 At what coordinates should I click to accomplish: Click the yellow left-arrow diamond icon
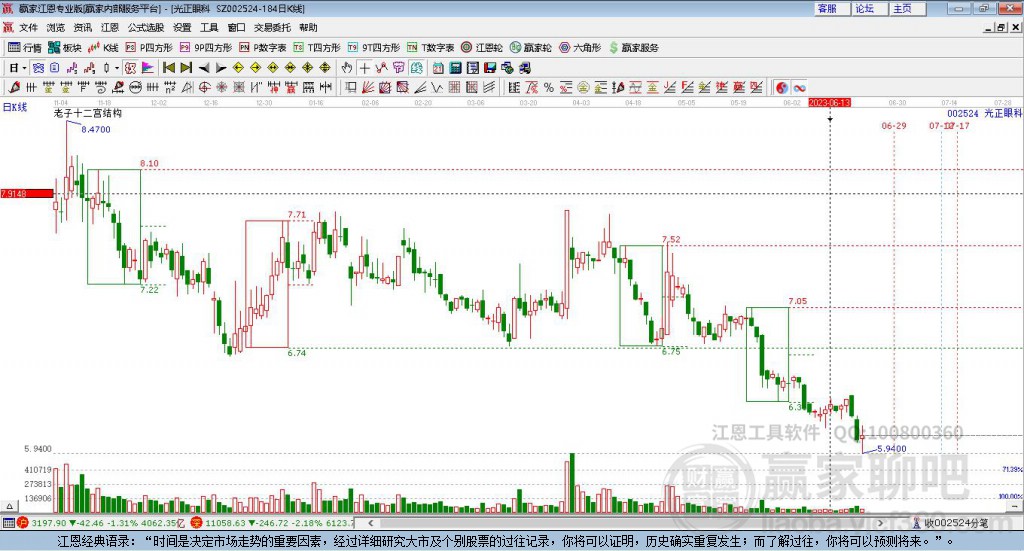pos(238,68)
